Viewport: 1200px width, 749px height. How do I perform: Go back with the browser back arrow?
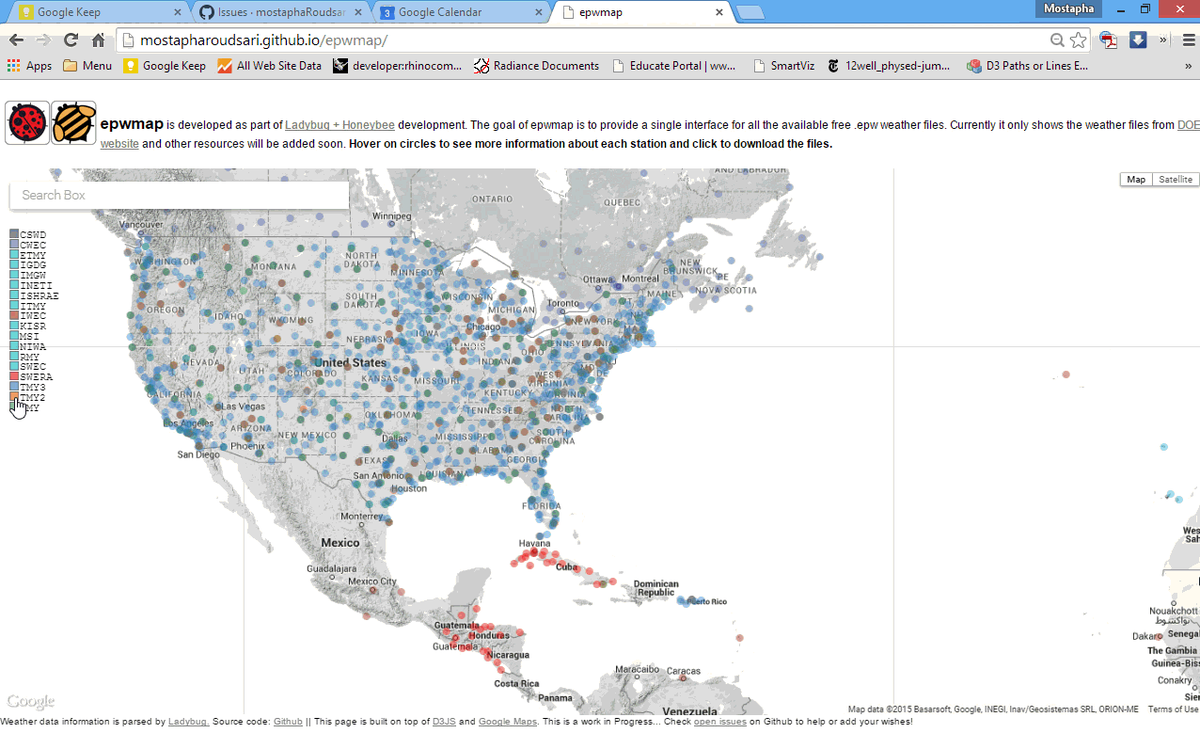(x=17, y=41)
